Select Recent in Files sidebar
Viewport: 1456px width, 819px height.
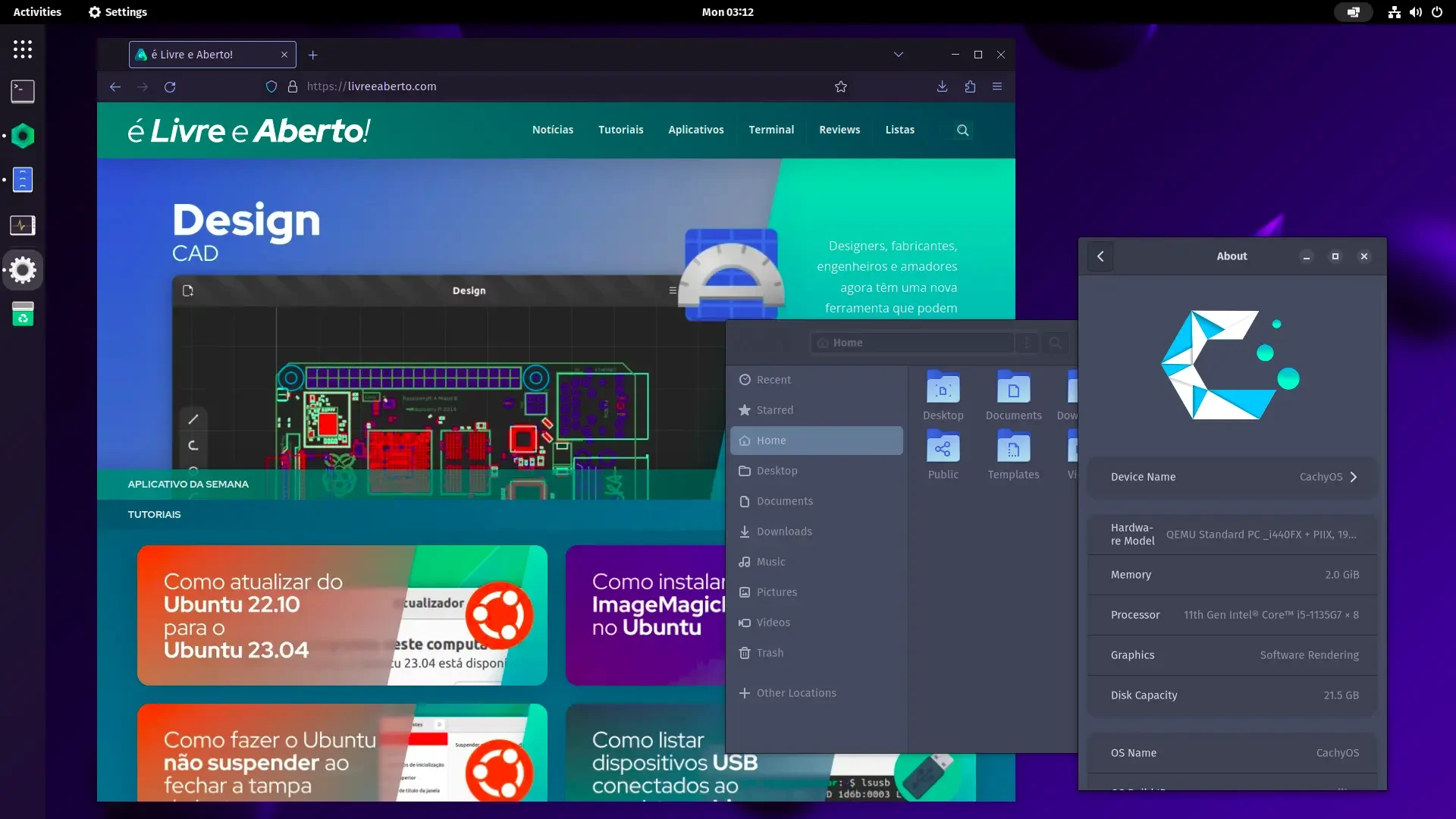click(x=817, y=380)
